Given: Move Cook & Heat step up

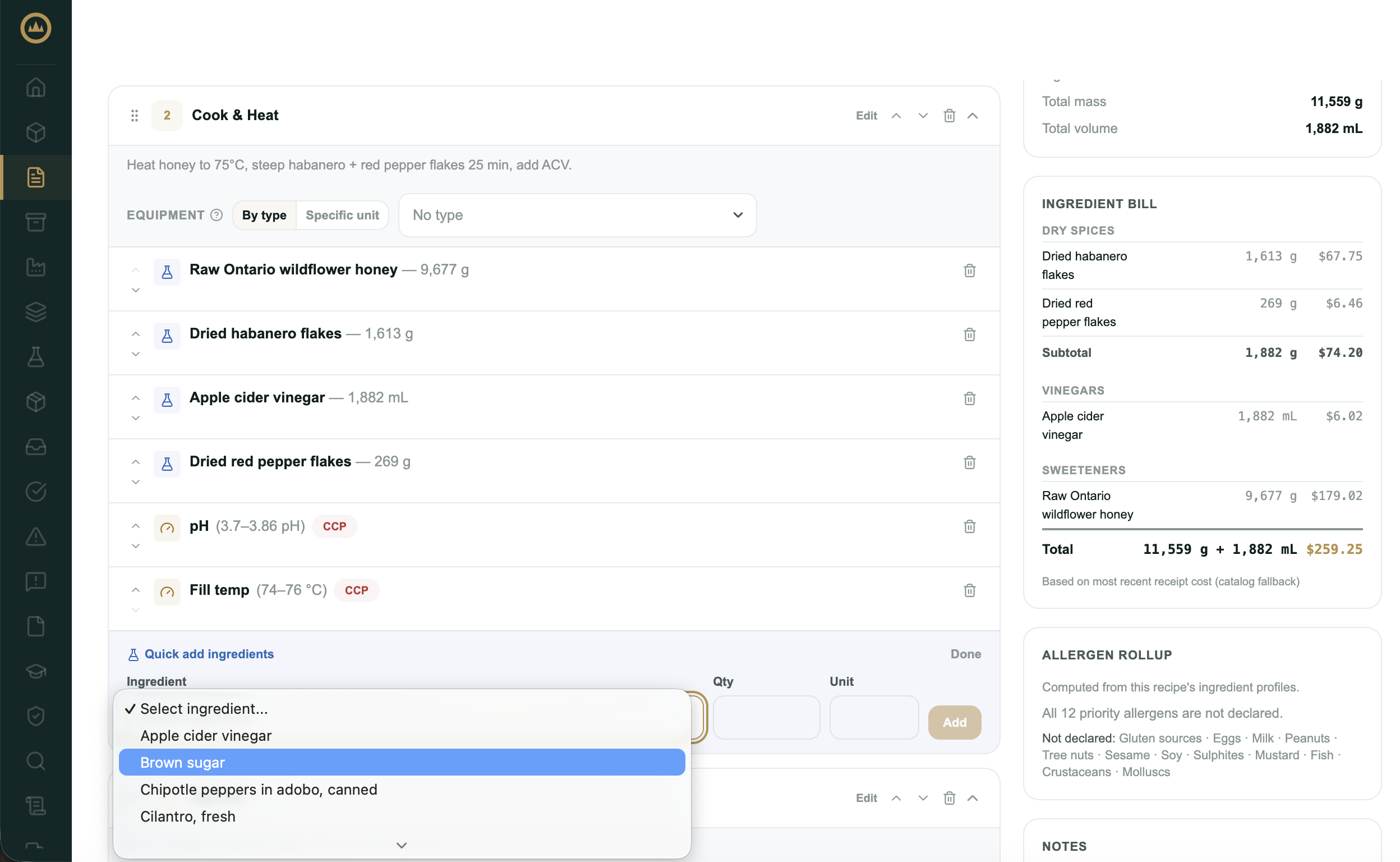Looking at the screenshot, I should 896,116.
